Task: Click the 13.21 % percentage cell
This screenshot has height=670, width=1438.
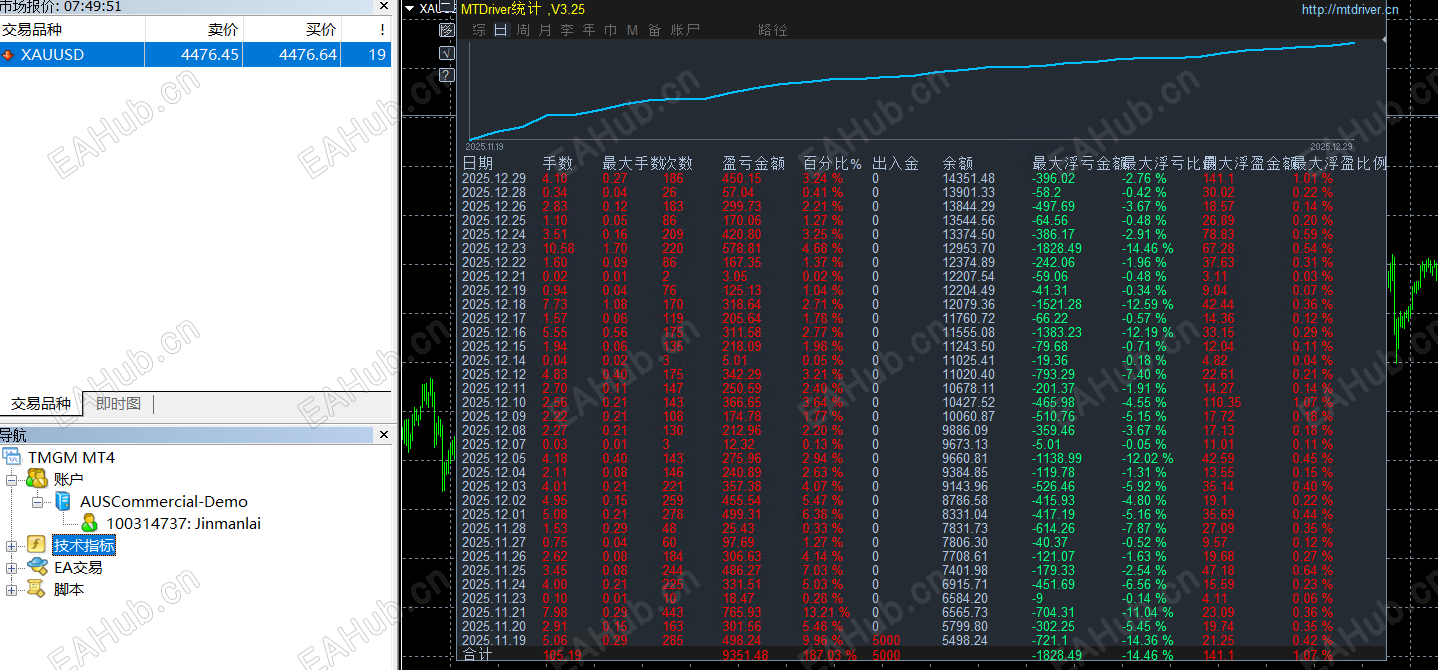Action: pyautogui.click(x=826, y=613)
